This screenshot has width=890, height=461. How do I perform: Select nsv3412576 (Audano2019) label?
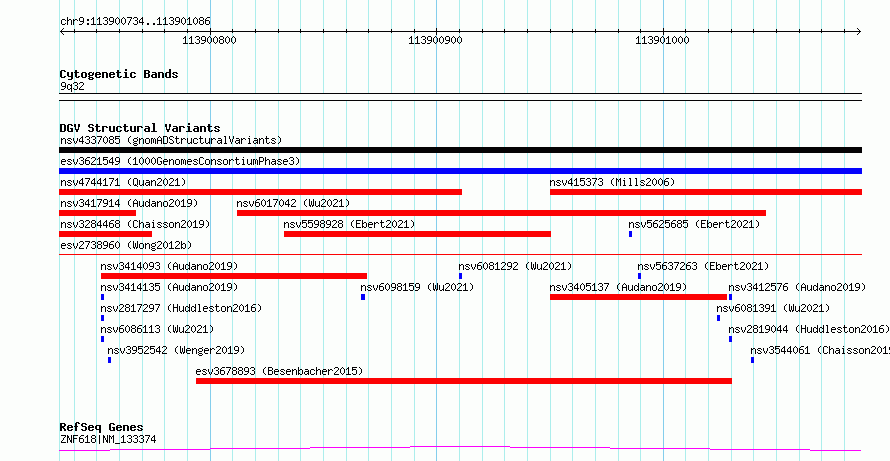[x=797, y=287]
